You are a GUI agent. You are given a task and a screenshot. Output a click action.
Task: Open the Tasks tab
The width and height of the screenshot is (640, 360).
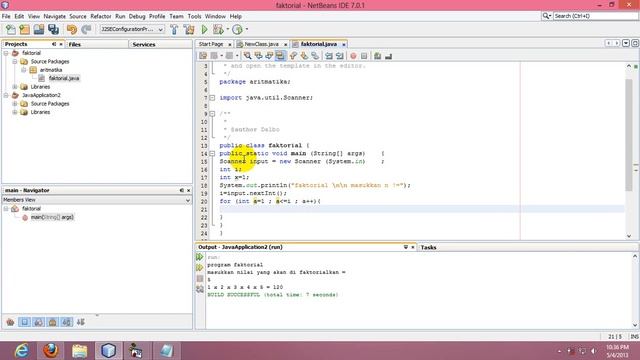tap(429, 247)
